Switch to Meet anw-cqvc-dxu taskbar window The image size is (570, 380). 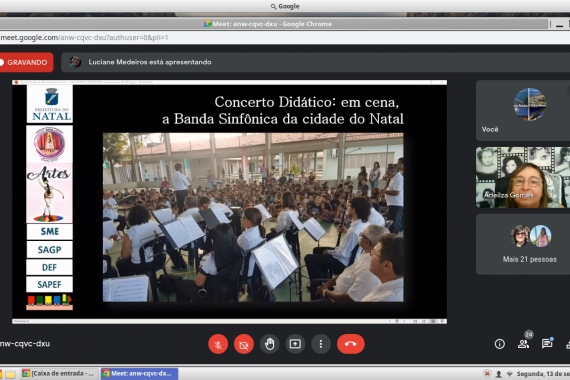pos(139,373)
